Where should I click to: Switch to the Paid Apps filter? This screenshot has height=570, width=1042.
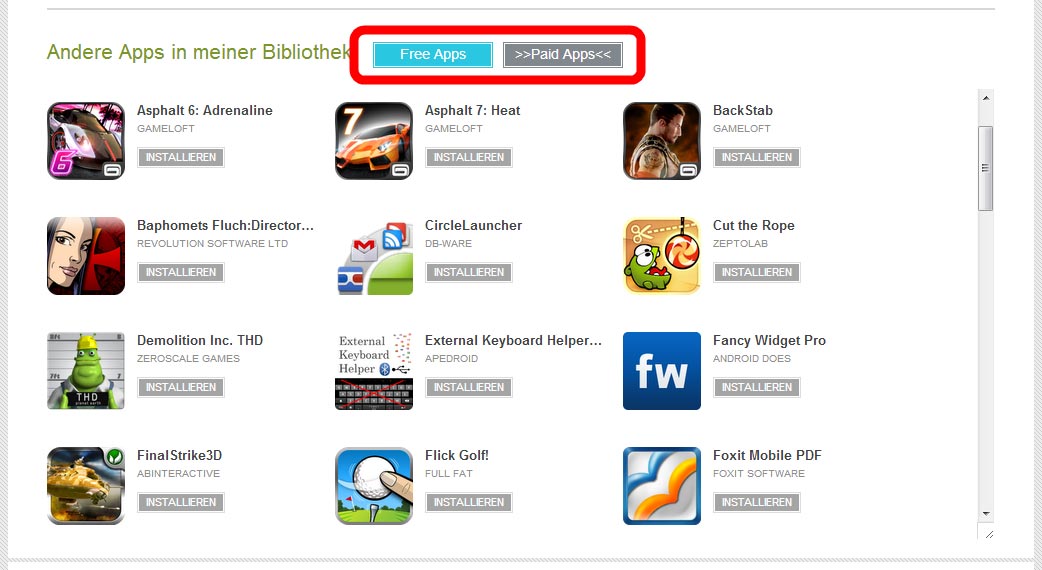563,54
